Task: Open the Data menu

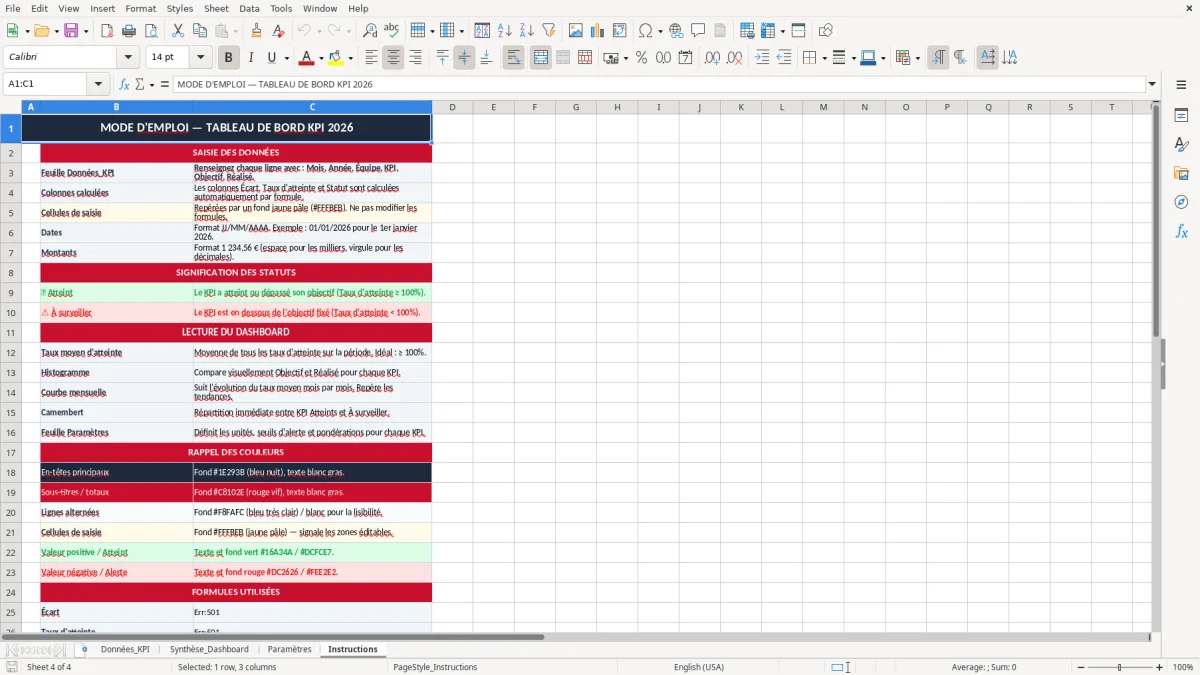Action: 249,8
